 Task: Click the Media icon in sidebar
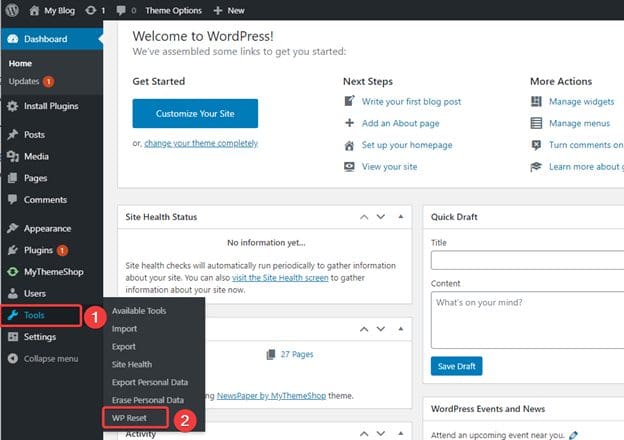pos(12,156)
